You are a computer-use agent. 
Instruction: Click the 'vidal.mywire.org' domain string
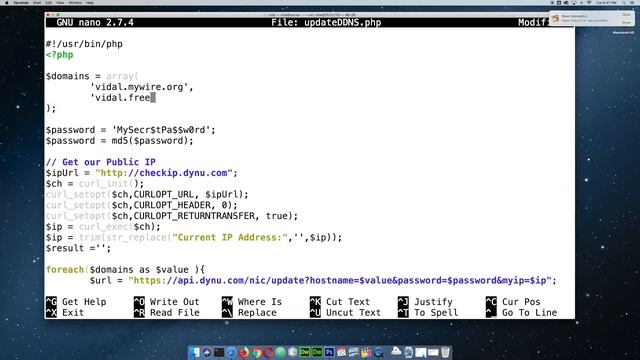pyautogui.click(x=139, y=87)
